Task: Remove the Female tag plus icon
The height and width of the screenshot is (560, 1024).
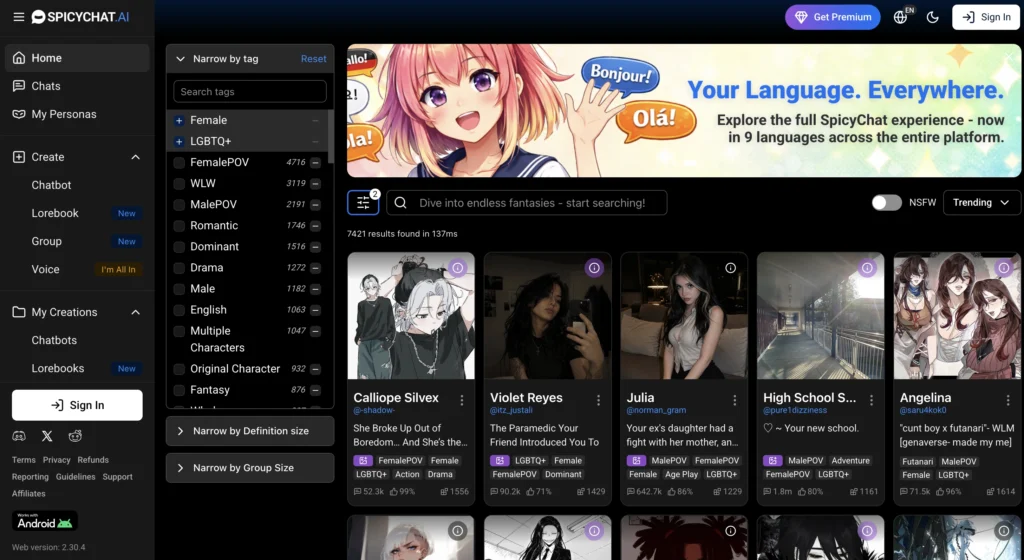Action: (x=179, y=121)
